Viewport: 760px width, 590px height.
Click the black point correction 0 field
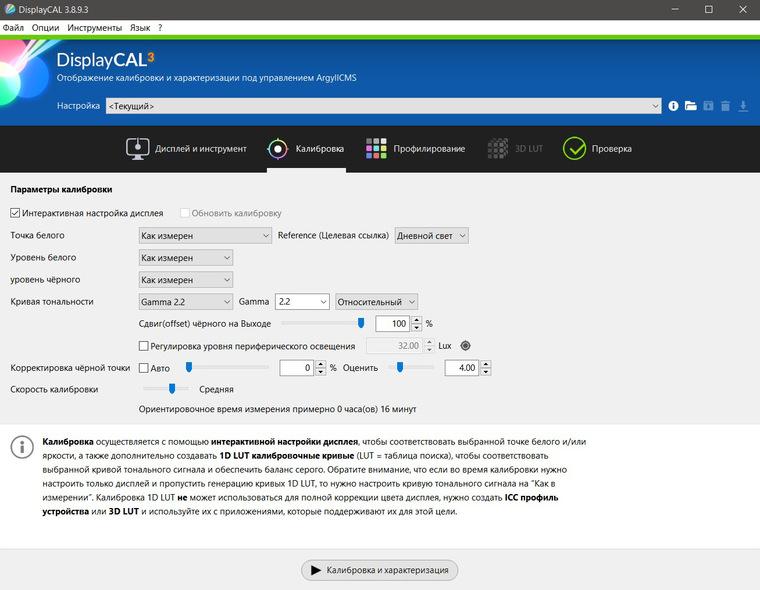coord(297,368)
